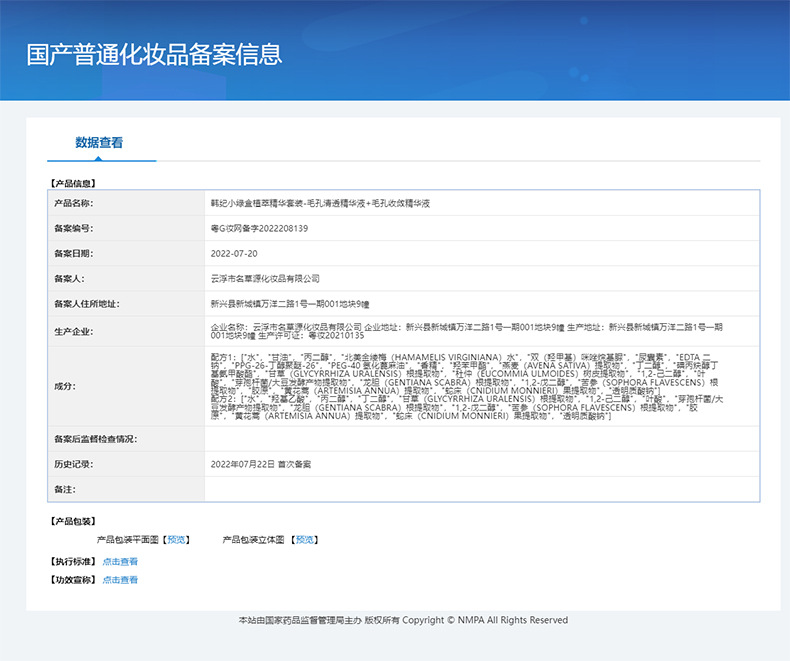The width and height of the screenshot is (790, 661).
Task: Click the 【产品包装】 section header
Action: 73,521
